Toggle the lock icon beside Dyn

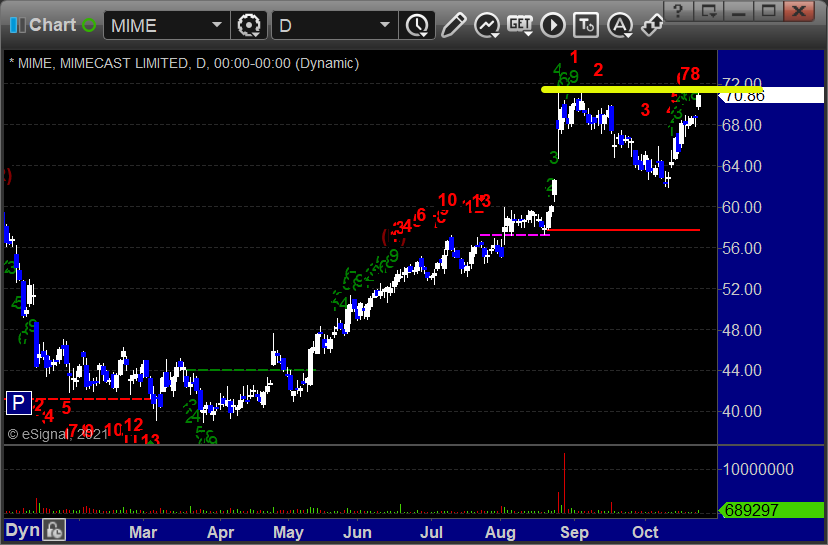(54, 530)
